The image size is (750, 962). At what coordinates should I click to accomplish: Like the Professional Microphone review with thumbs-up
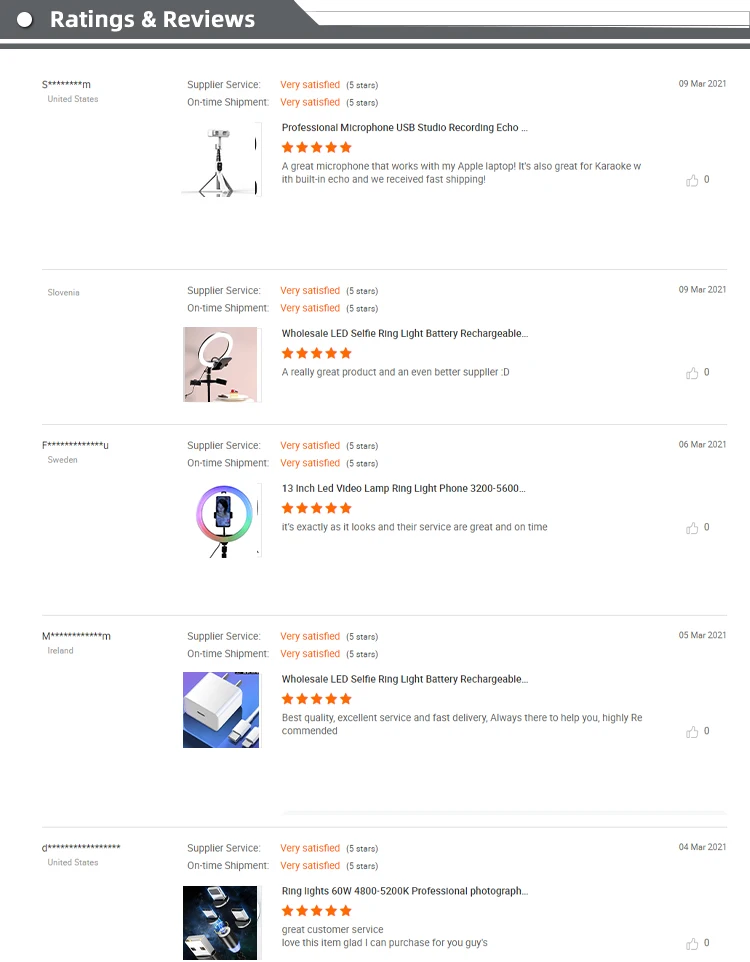(692, 181)
